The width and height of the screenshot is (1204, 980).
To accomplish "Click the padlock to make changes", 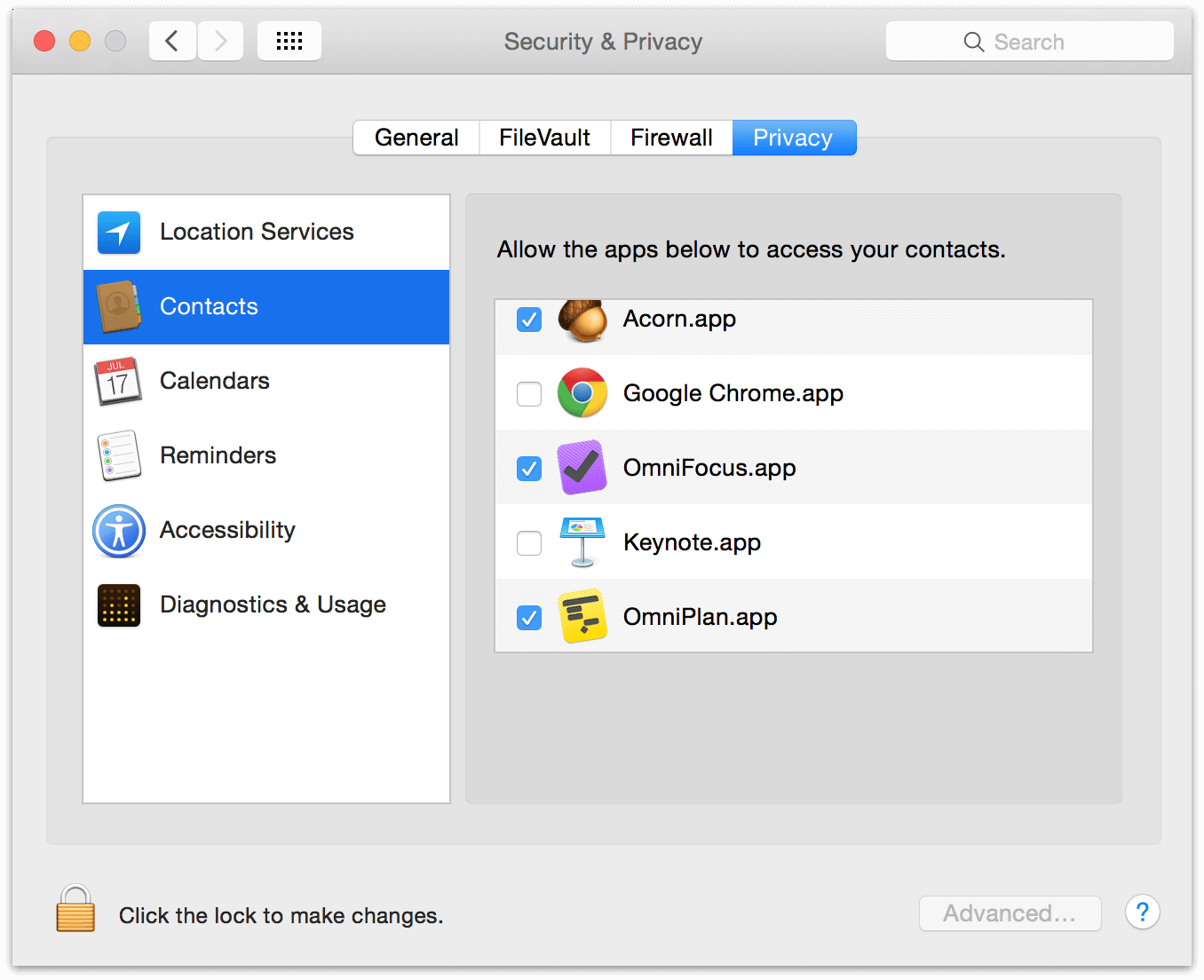I will coord(75,909).
